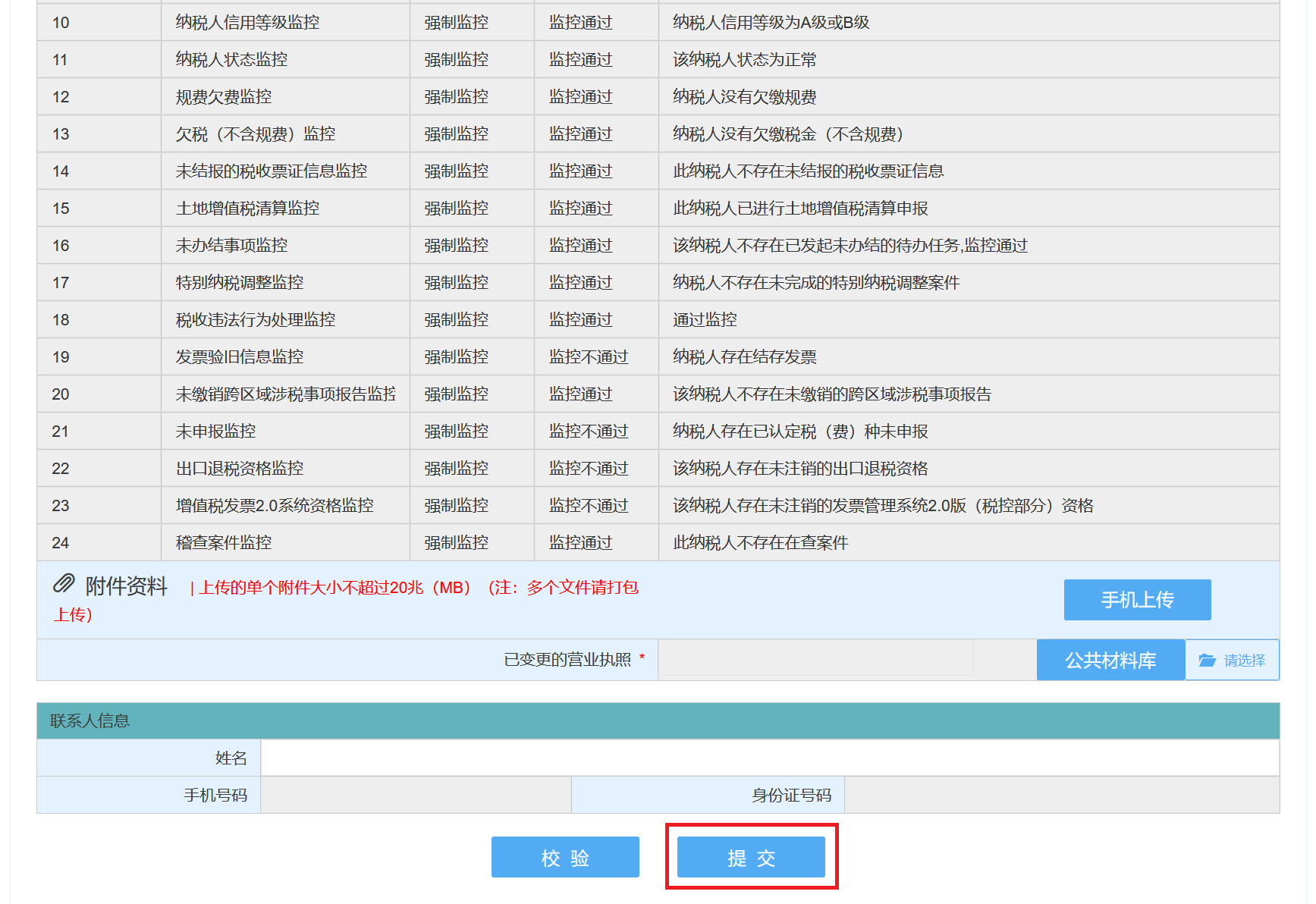Image resolution: width=1316 pixels, height=904 pixels.
Task: Click row number 24 cell
Action: (x=99, y=542)
